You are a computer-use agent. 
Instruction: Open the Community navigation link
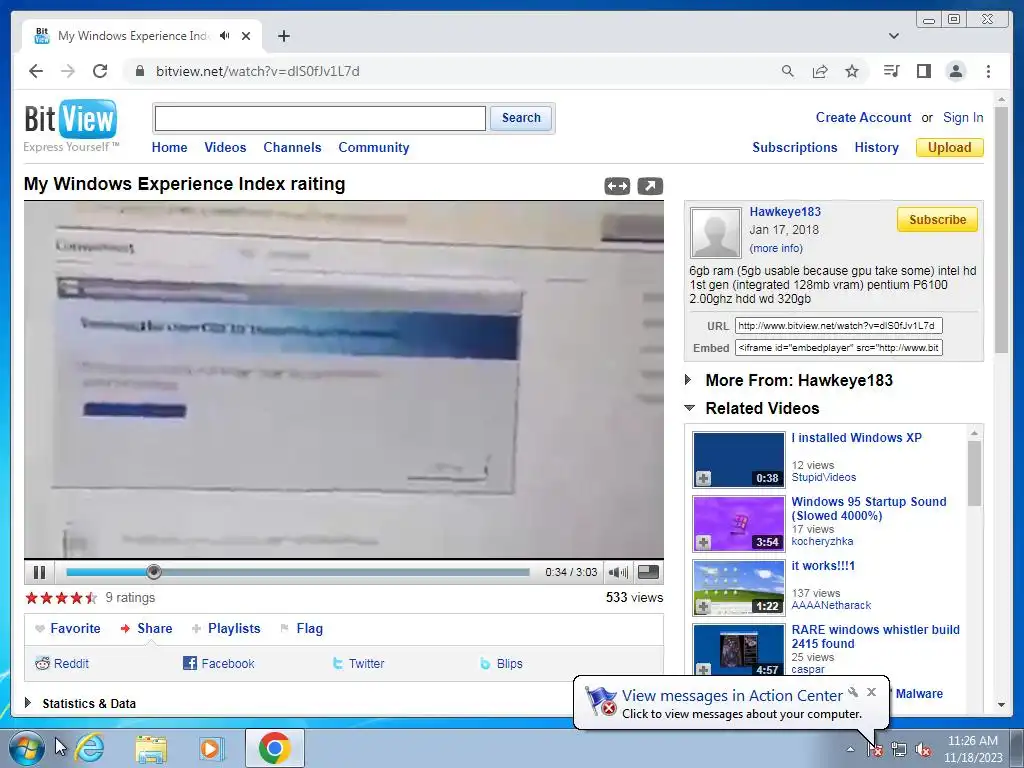(374, 148)
